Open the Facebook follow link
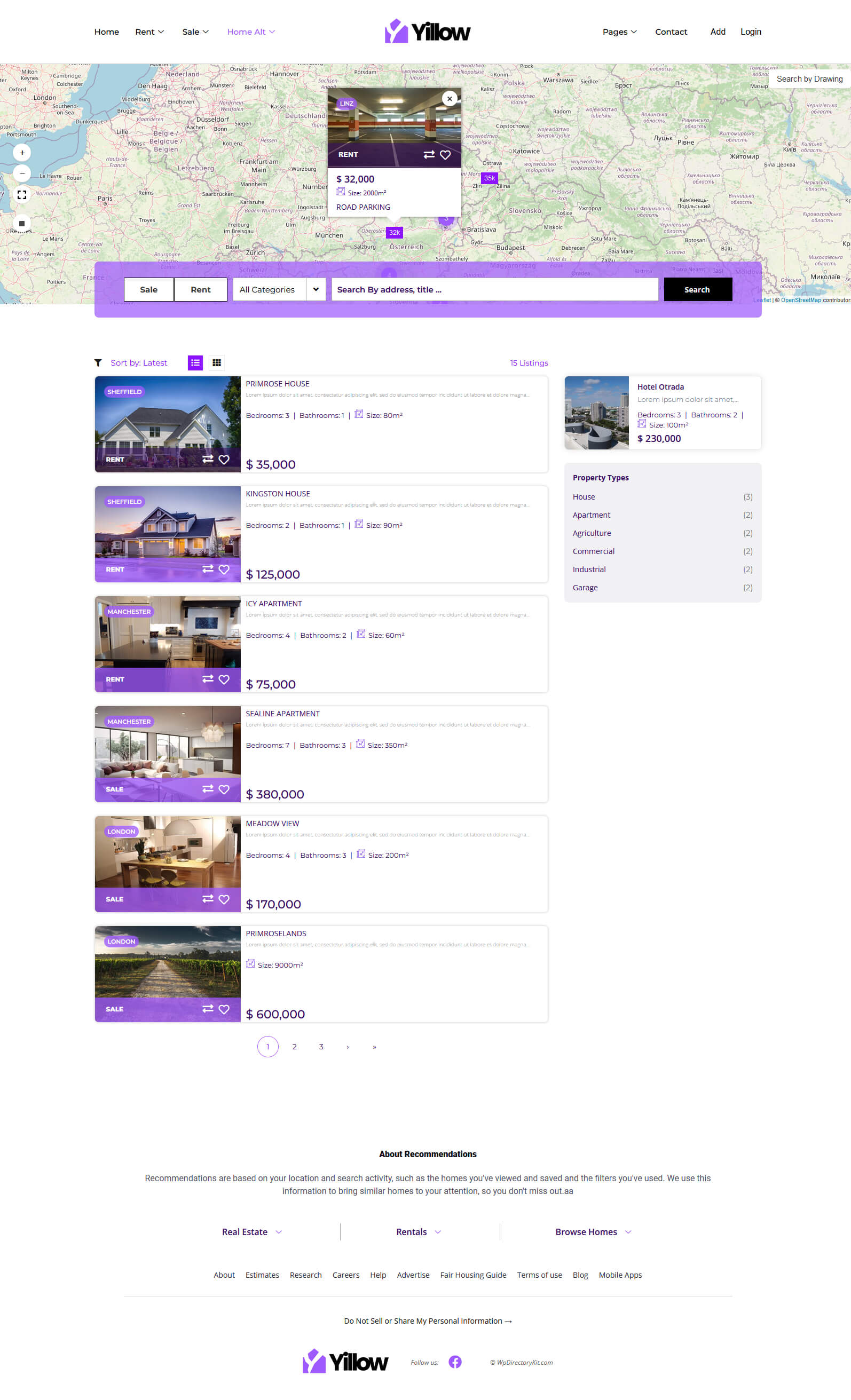 [x=455, y=1362]
